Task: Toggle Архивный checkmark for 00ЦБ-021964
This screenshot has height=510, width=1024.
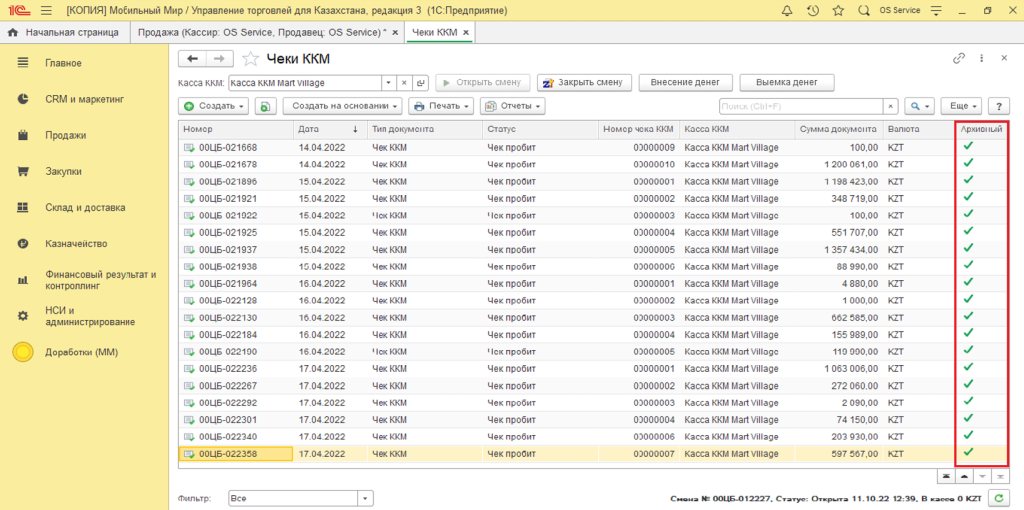Action: (x=968, y=282)
